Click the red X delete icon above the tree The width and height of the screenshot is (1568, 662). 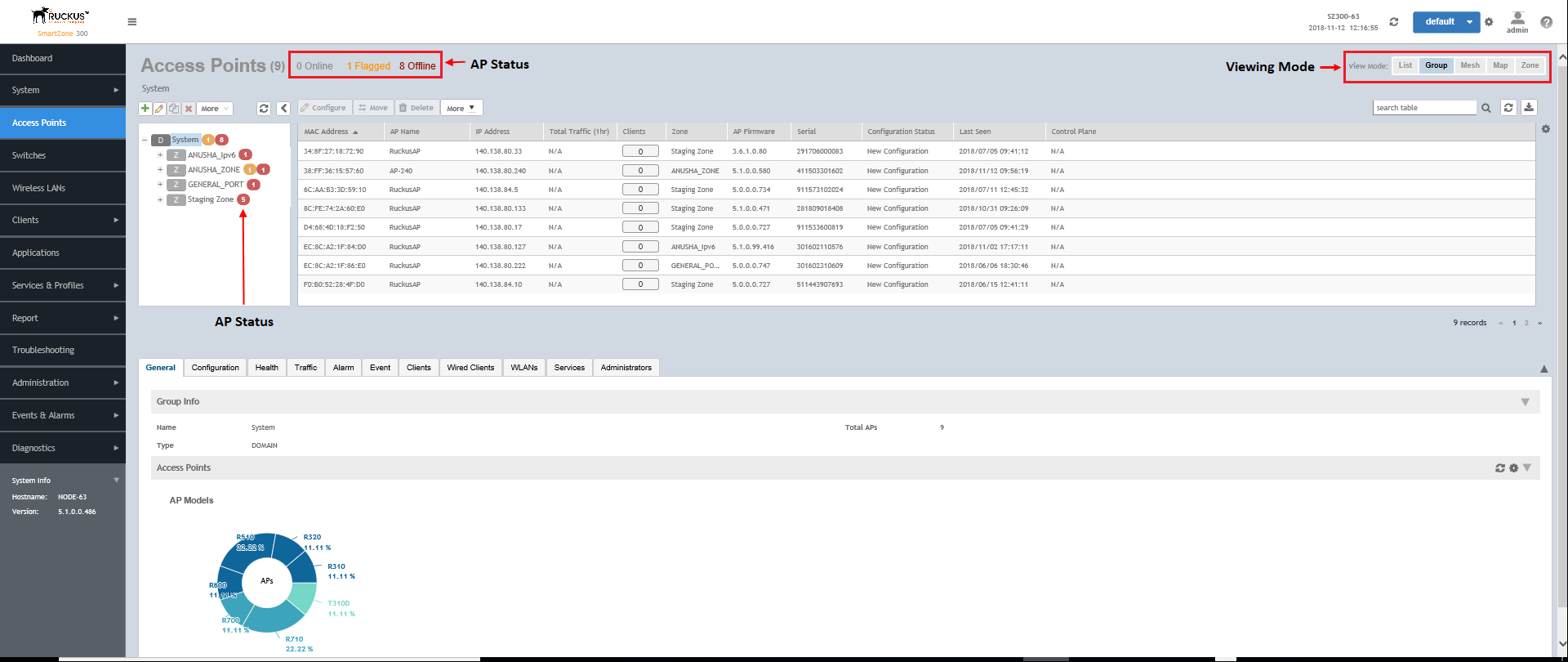[x=189, y=109]
